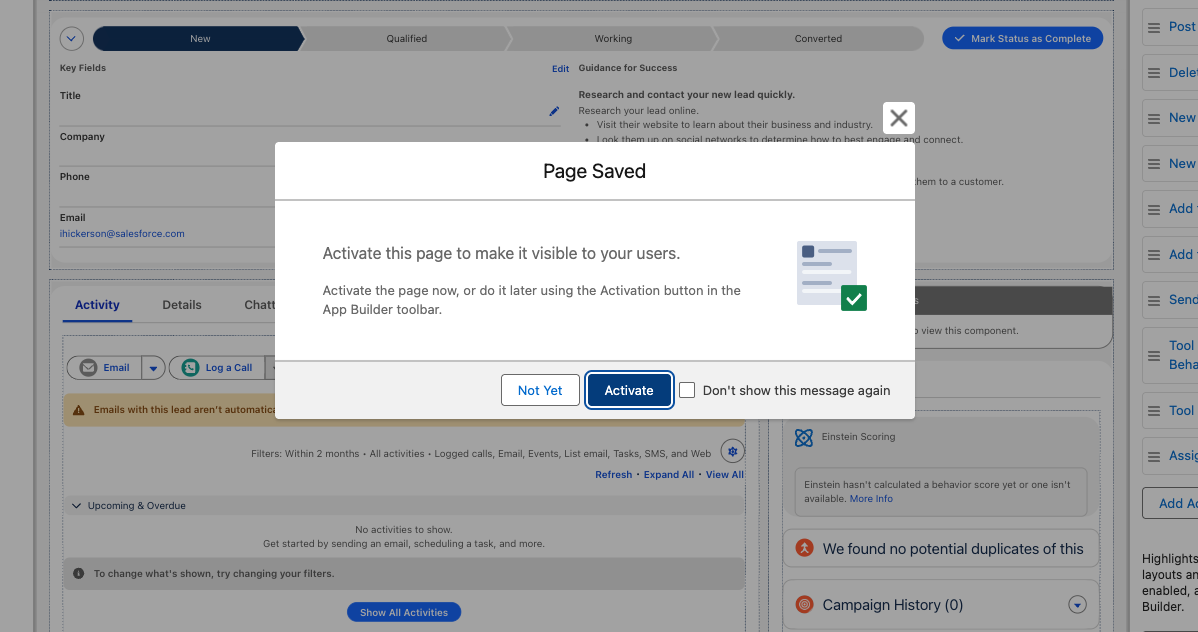Choose Not Yet in the dialog
The image size is (1198, 632).
tap(540, 391)
